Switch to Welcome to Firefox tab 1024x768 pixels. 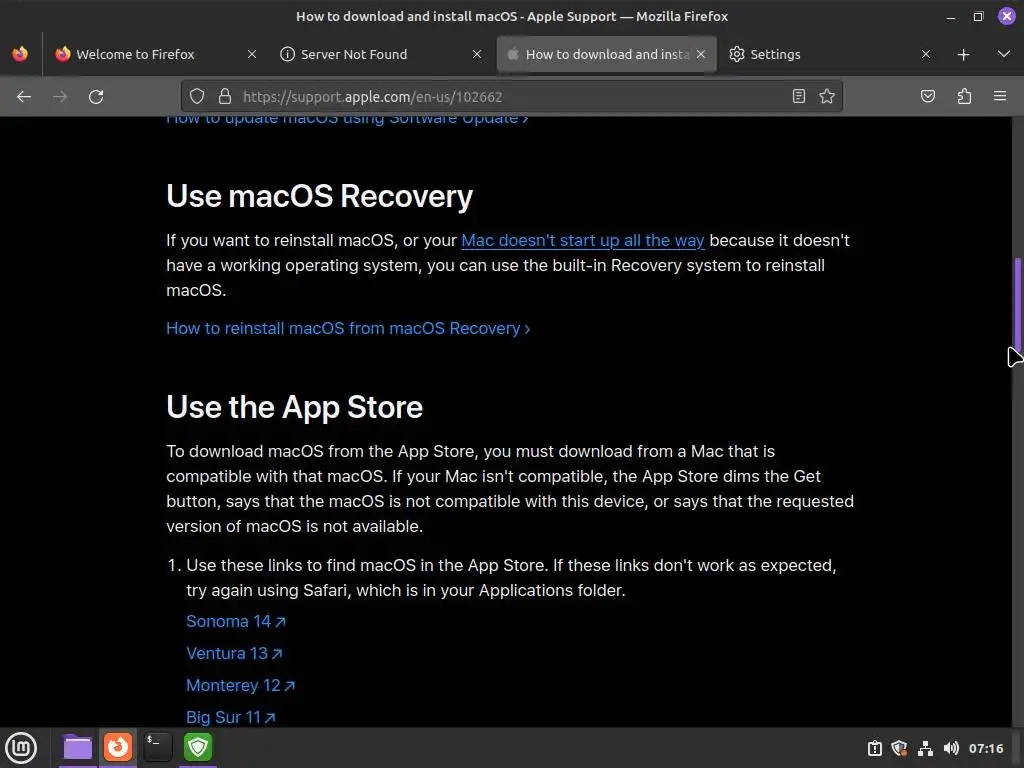pos(135,54)
